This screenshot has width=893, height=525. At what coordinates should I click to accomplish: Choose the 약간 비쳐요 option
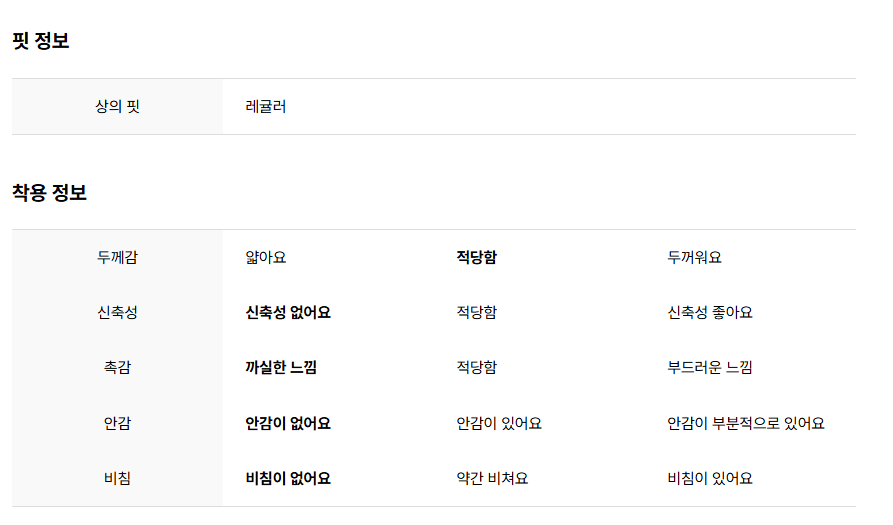click(492, 479)
